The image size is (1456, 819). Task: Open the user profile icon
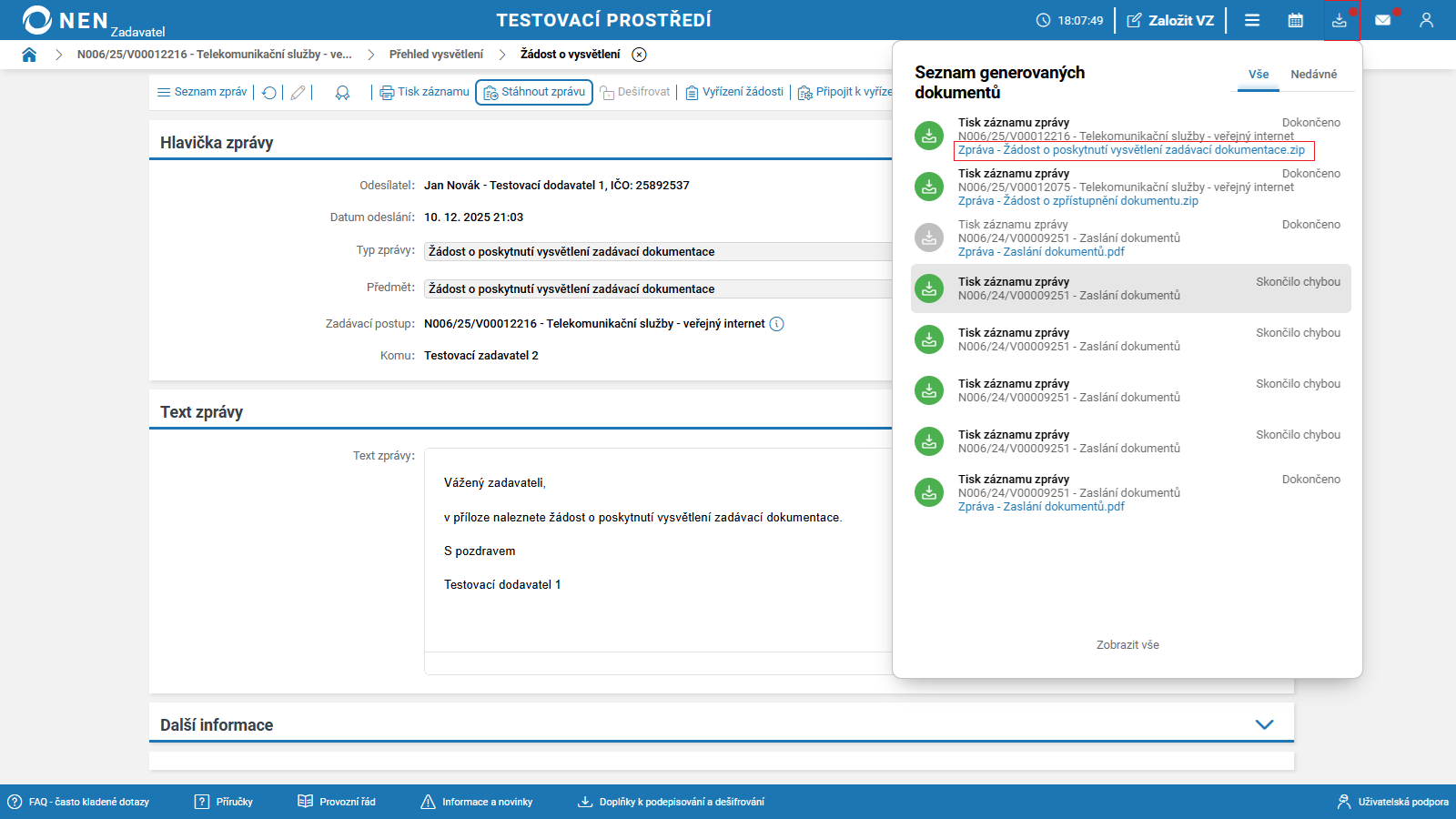[1426, 20]
